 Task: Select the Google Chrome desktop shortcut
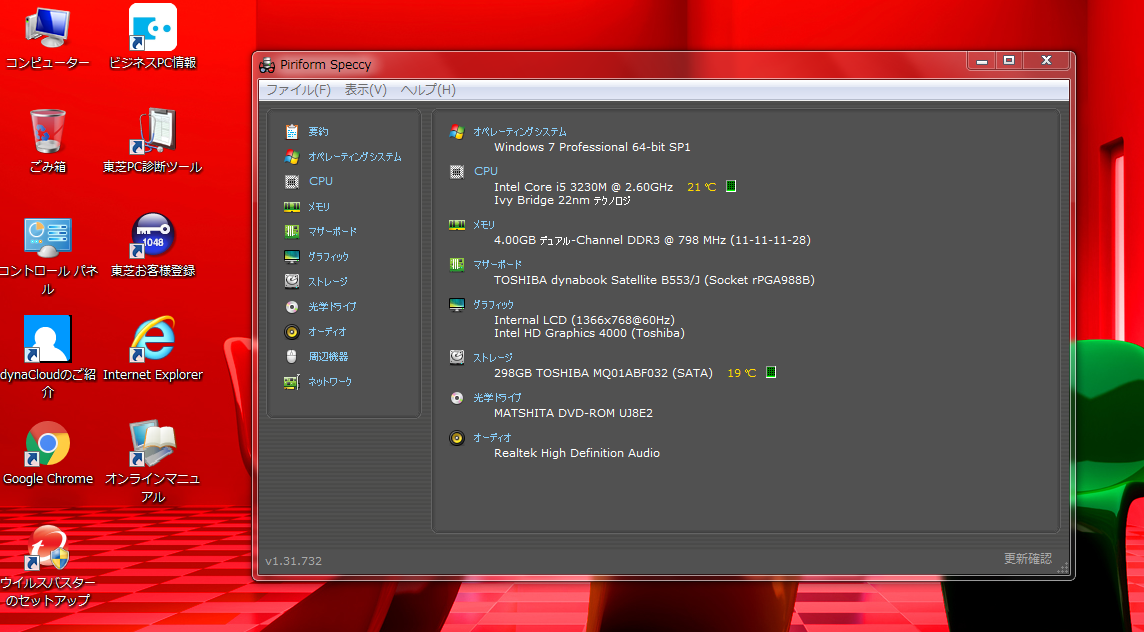coord(48,452)
